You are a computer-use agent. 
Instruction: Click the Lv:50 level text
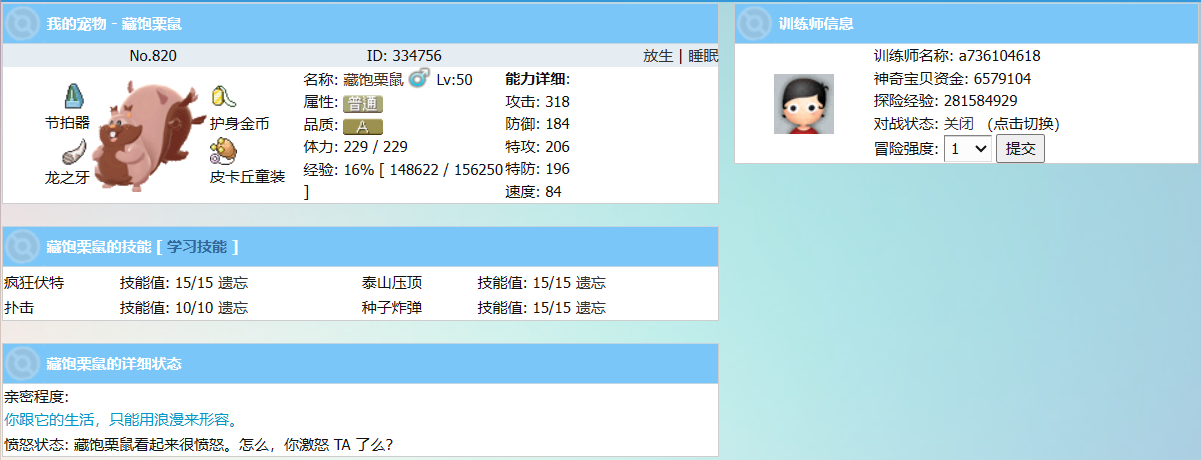[x=454, y=79]
